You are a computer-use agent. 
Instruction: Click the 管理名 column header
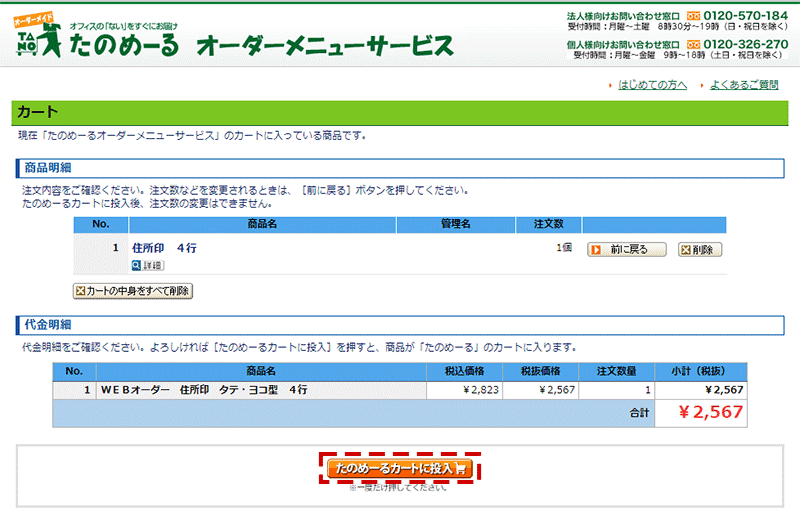coord(456,224)
